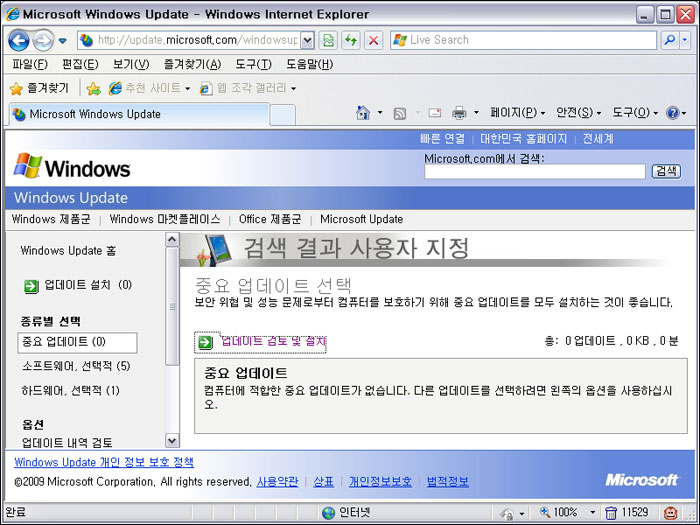Open the 페이지(P) command bar menu
Screen dimensions: 700x525
(x=517, y=112)
